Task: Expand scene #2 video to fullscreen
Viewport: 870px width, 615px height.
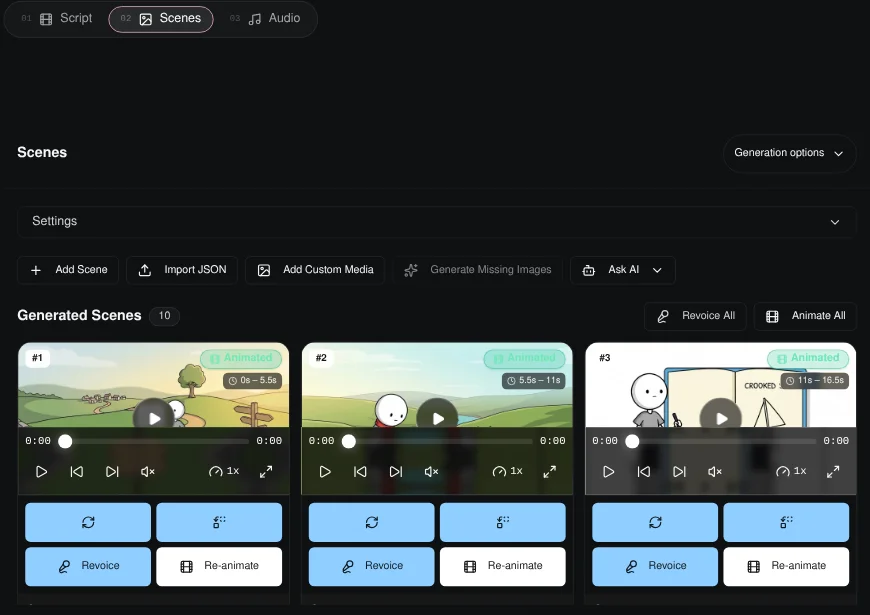Action: pos(550,472)
